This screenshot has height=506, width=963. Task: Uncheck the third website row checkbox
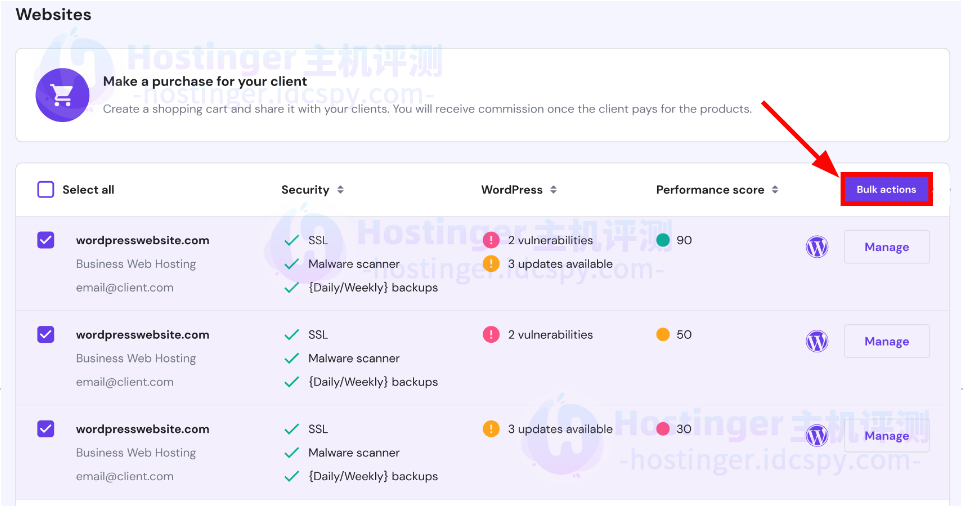click(x=45, y=429)
